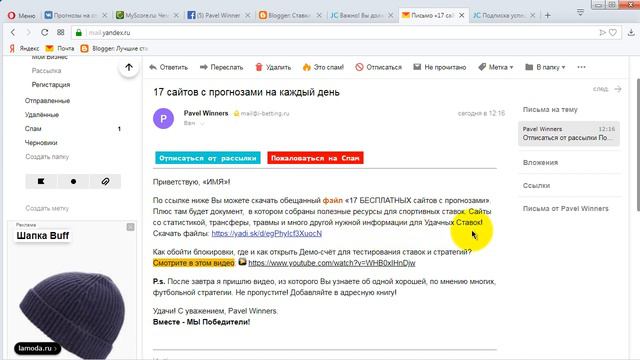Expand Ссылки section
Screen dimensions: 640x360
pyautogui.click(x=536, y=185)
